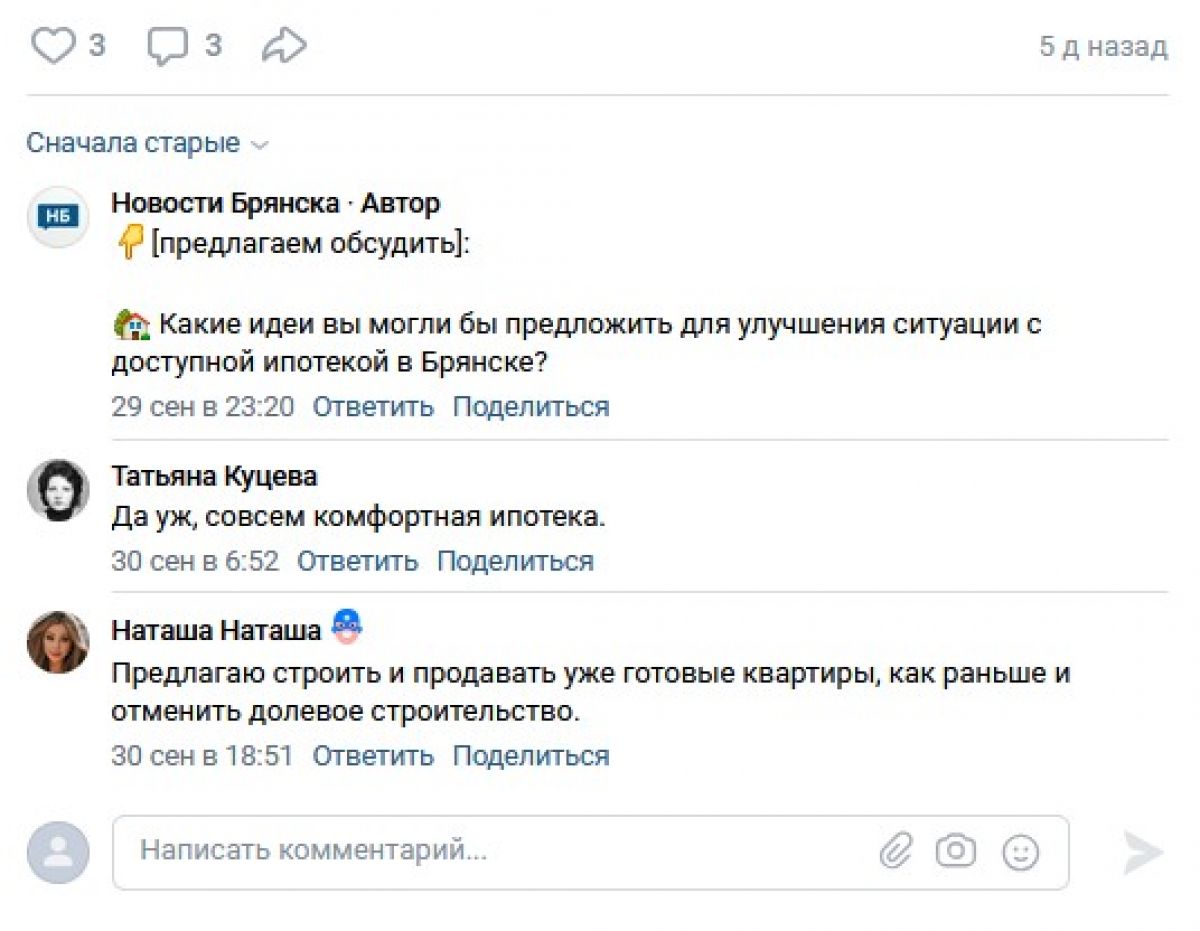Screen dimensions: 1200x931
Task: Share the post with the arrow icon
Action: 284,46
